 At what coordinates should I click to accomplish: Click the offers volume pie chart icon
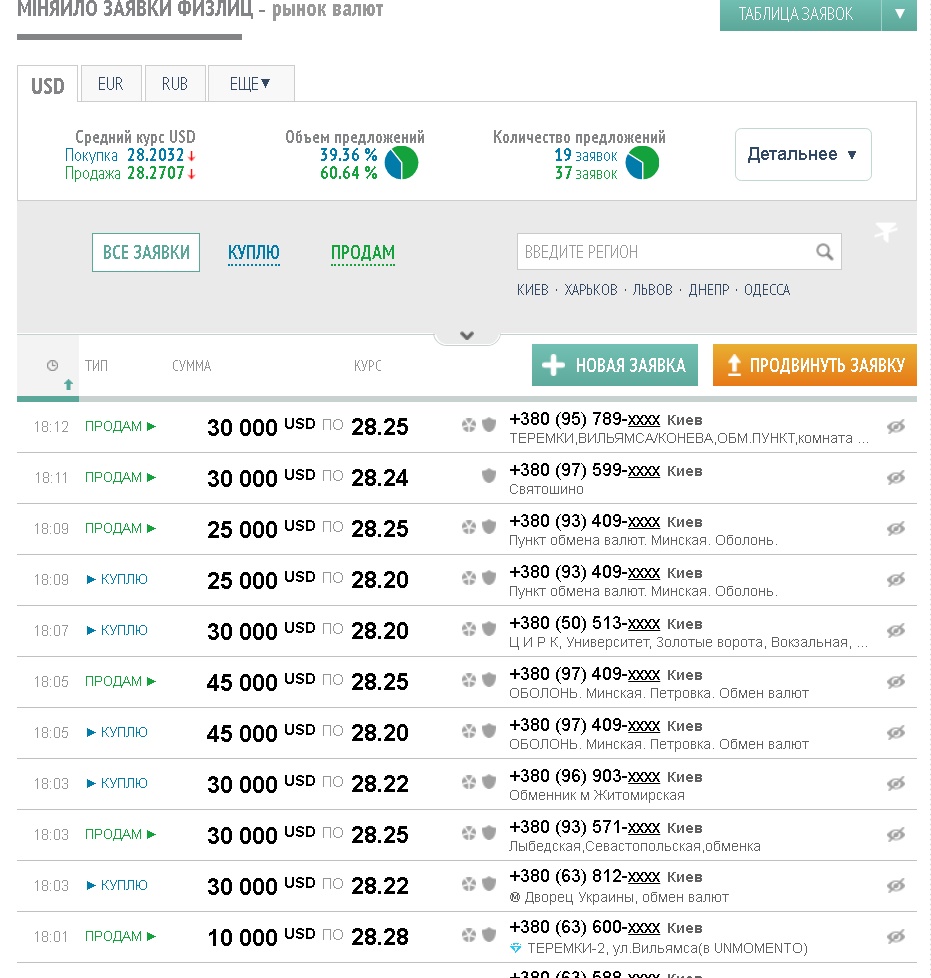point(402,163)
